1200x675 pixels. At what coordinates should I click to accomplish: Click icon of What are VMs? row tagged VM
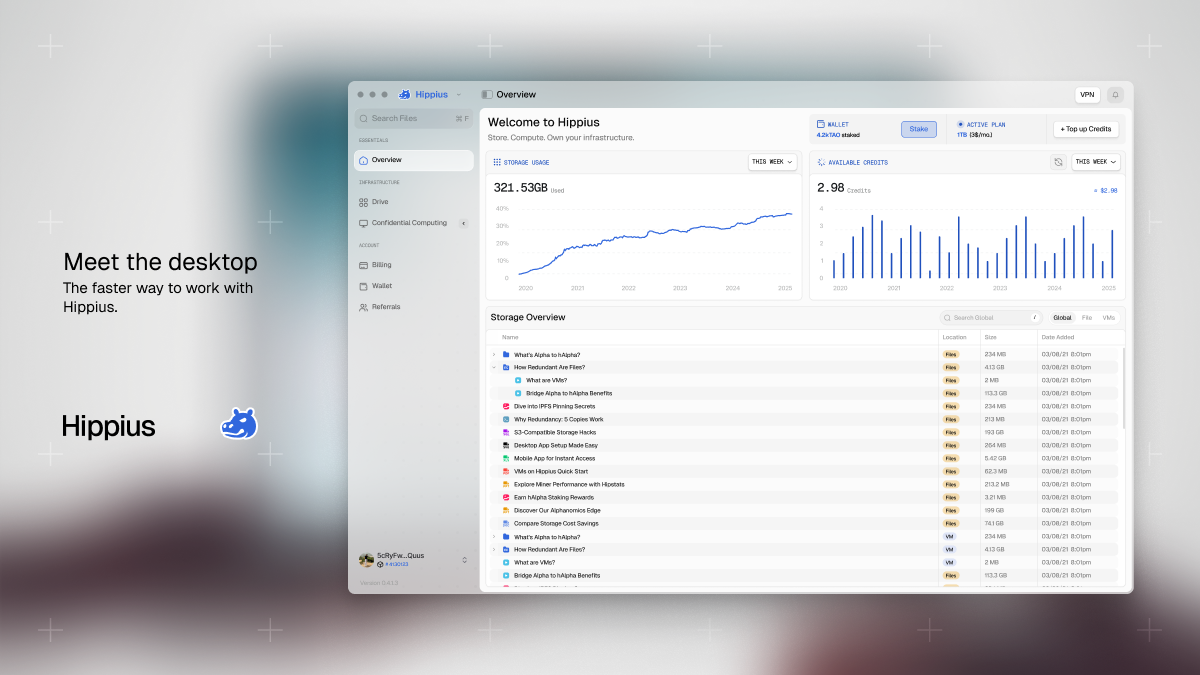(506, 562)
